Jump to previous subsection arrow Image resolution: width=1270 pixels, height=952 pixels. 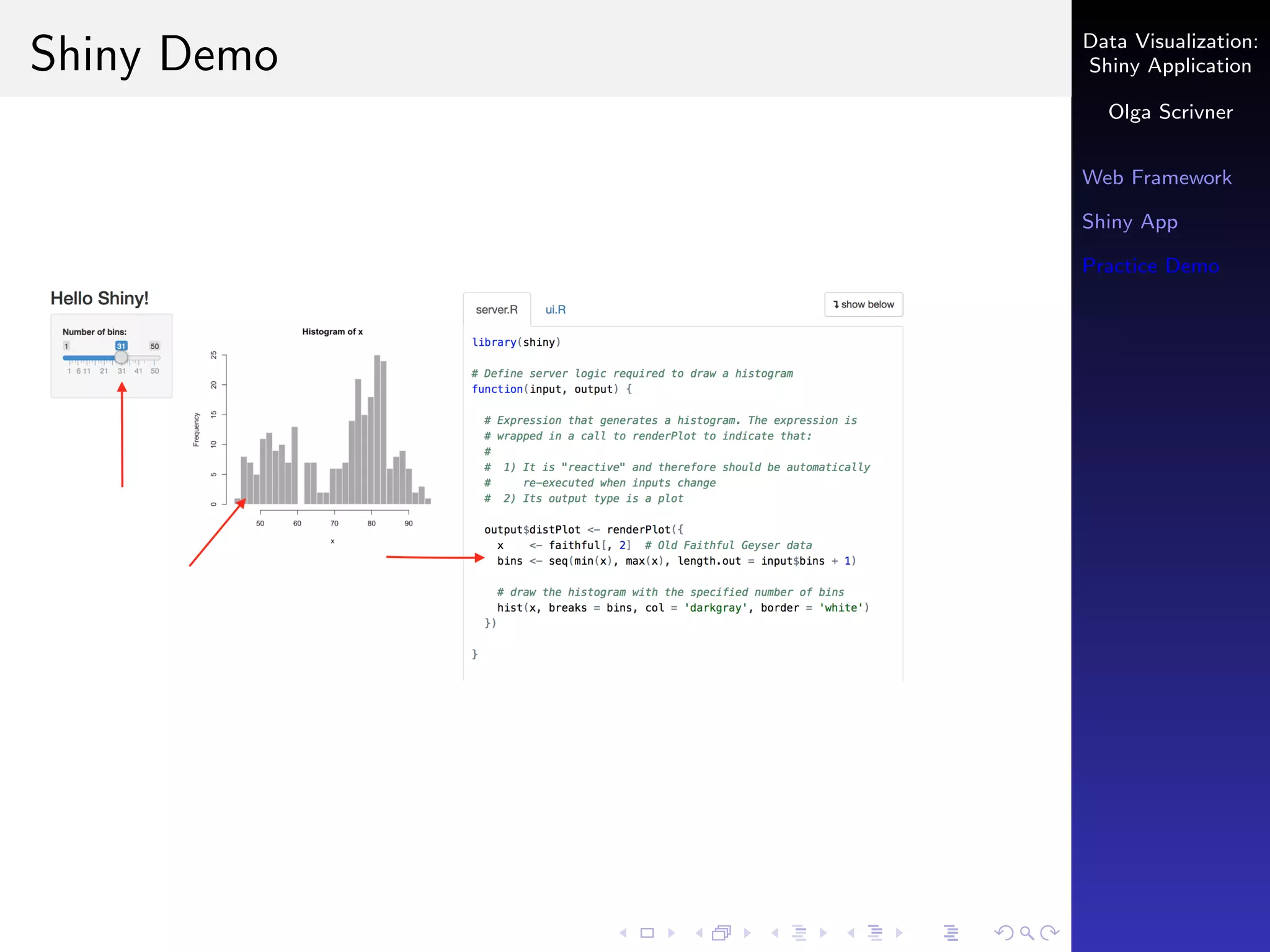(x=775, y=933)
